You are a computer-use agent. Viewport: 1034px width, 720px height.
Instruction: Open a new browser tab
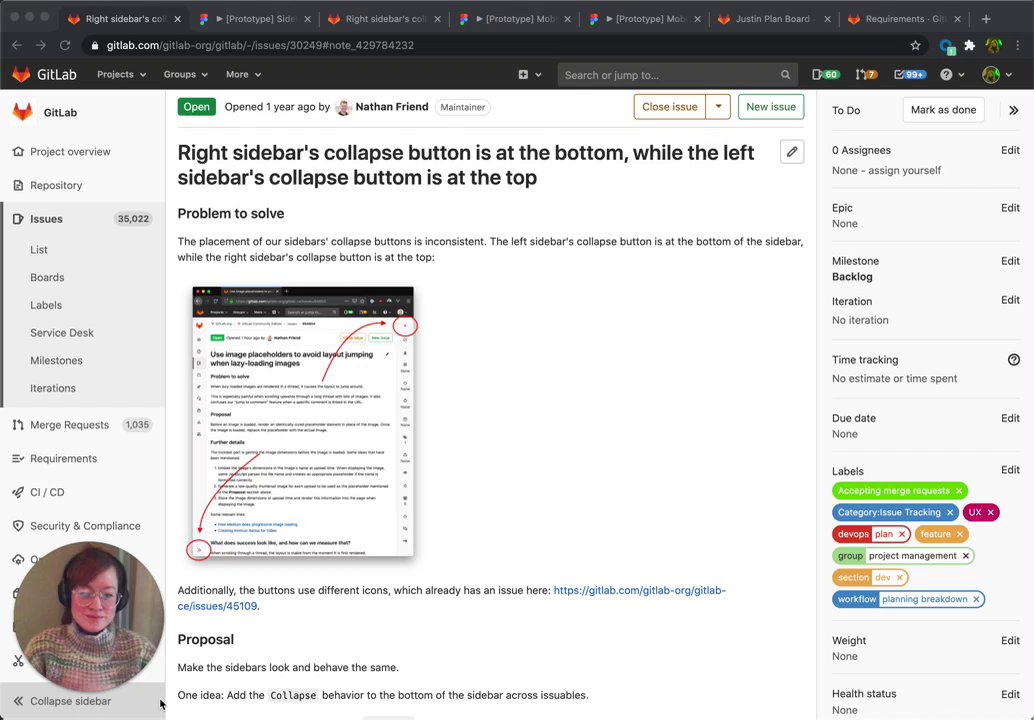coord(986,19)
